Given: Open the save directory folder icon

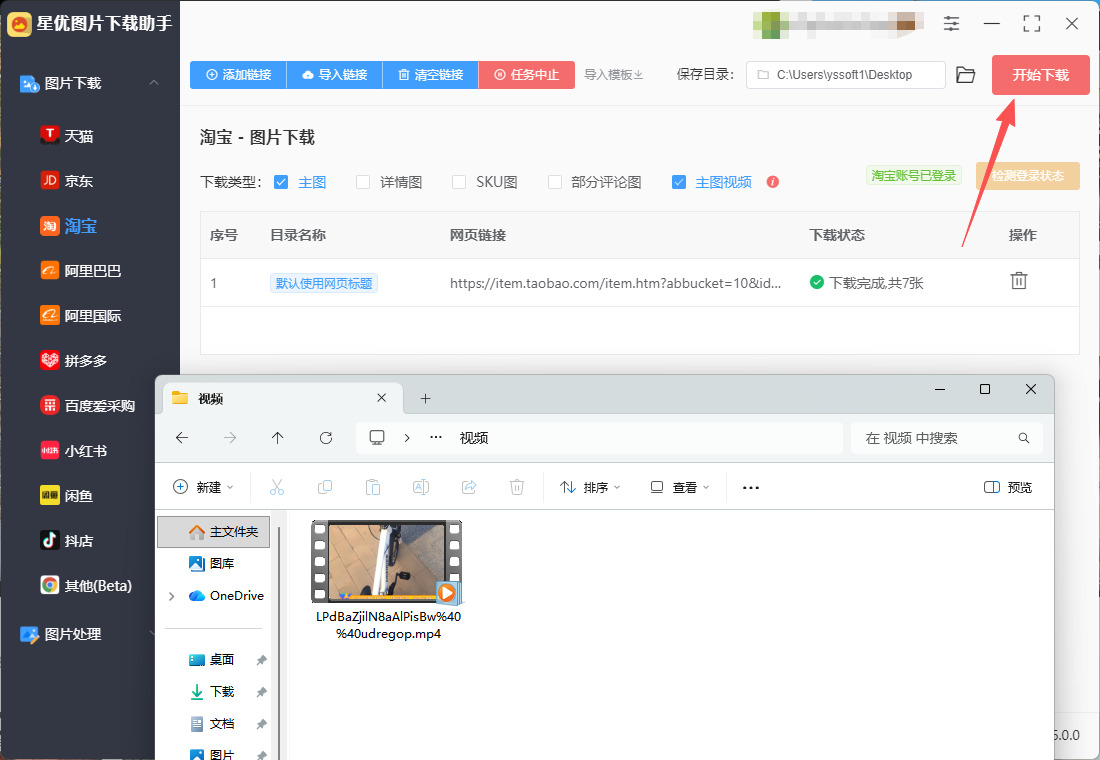Looking at the screenshot, I should pos(965,75).
